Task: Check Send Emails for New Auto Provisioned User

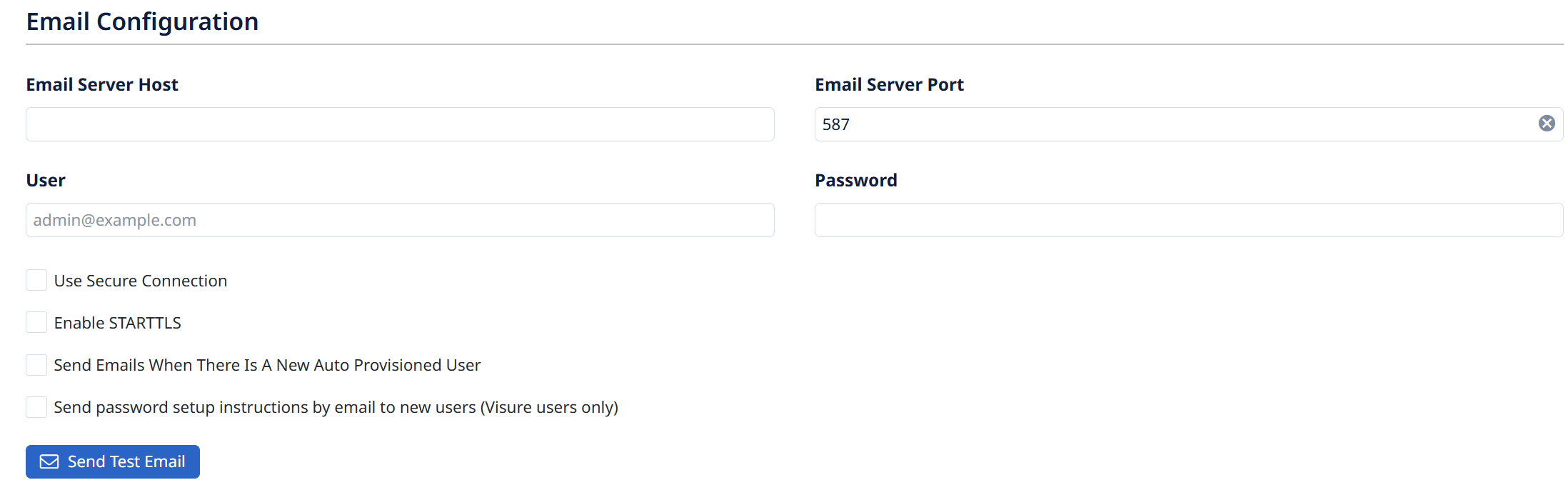Action: (36, 365)
